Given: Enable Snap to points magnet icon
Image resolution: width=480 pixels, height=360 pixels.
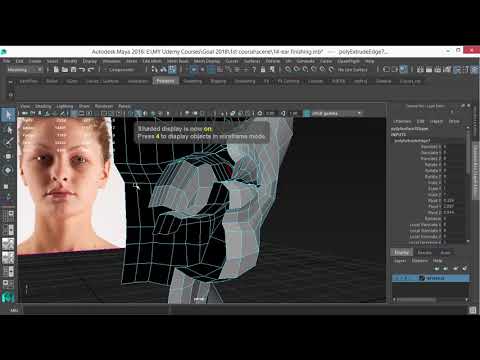Looking at the screenshot, I should click(x=305, y=69).
